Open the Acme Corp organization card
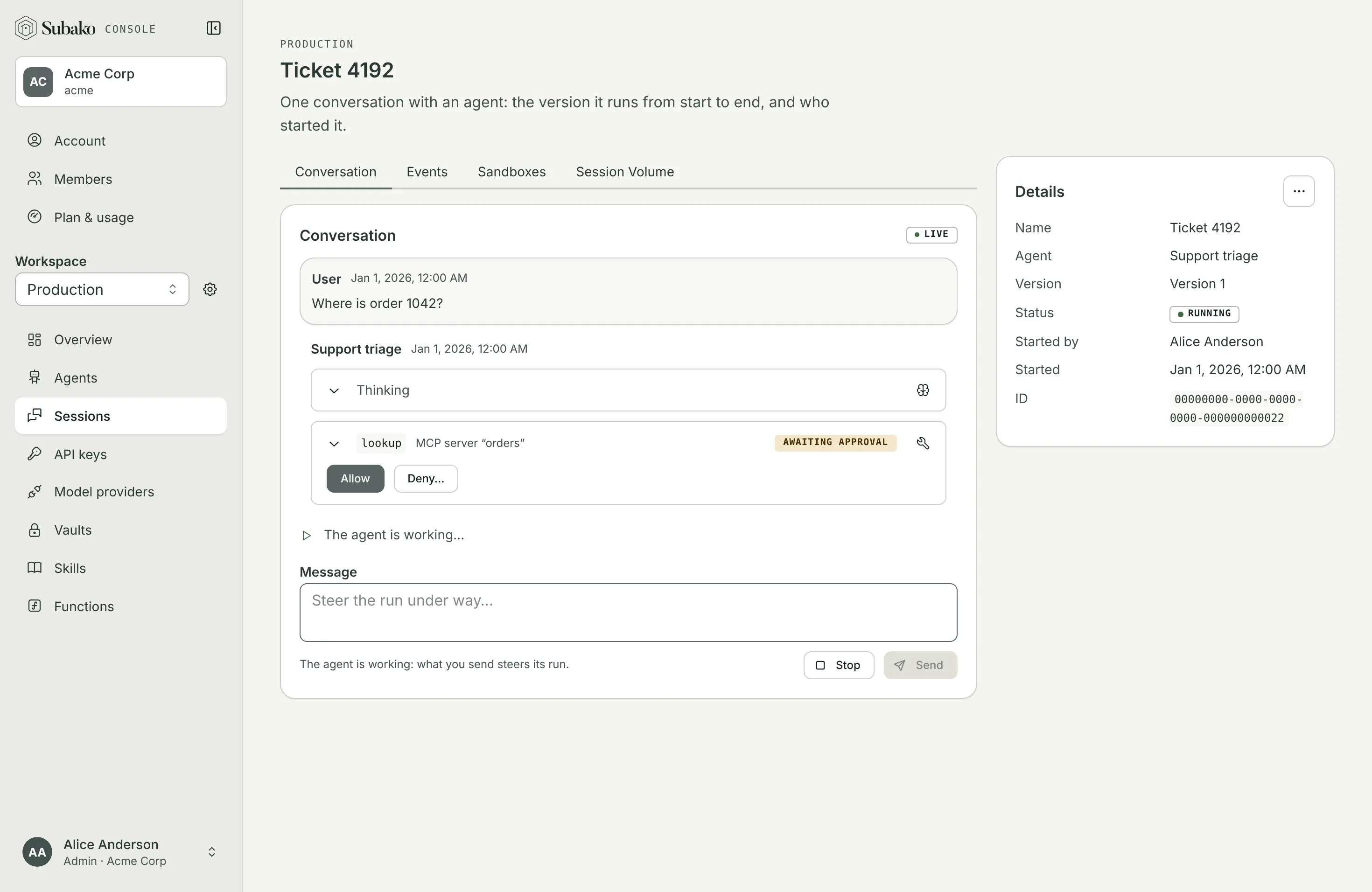The width and height of the screenshot is (1372, 892). click(120, 81)
